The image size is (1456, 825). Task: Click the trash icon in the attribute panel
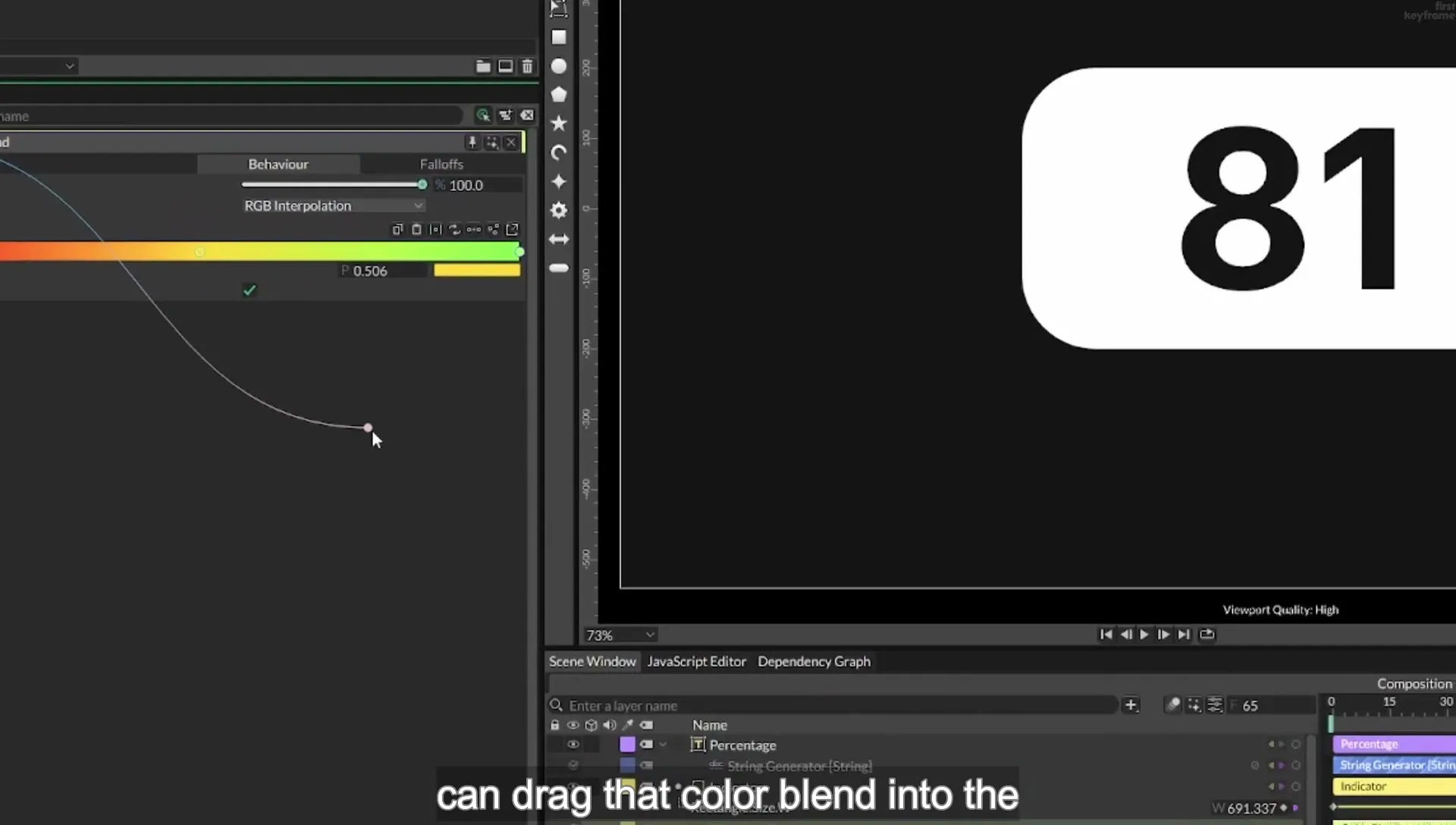[527, 66]
